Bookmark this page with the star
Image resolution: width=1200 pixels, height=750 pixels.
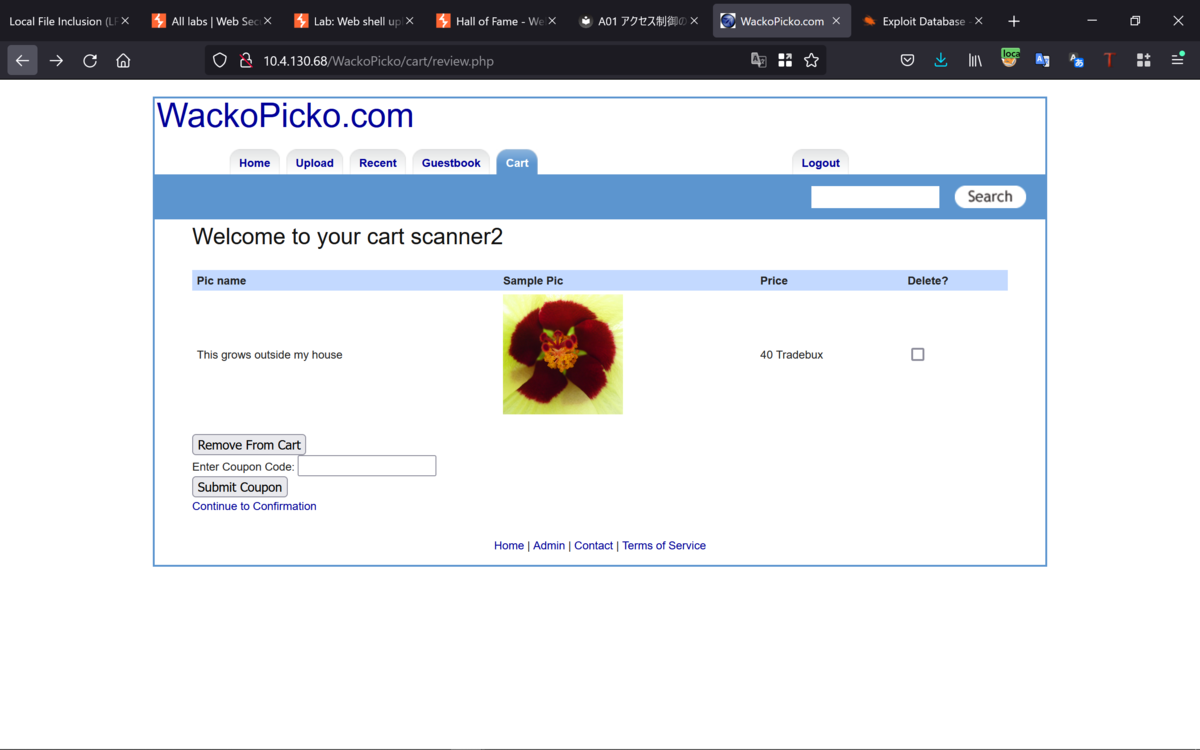tap(811, 61)
